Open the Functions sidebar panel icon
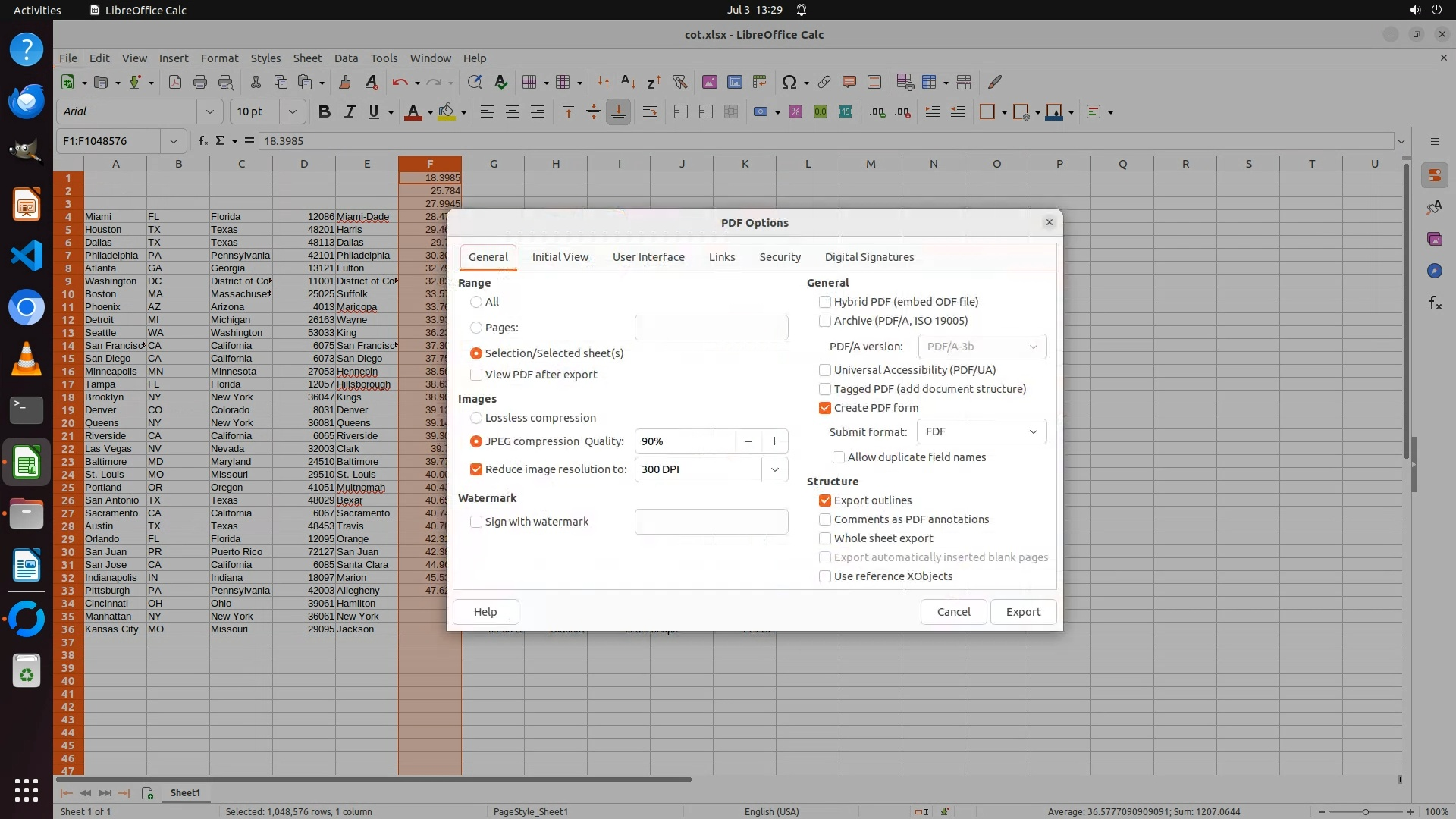Viewport: 1456px width, 819px height. pos(1435,303)
